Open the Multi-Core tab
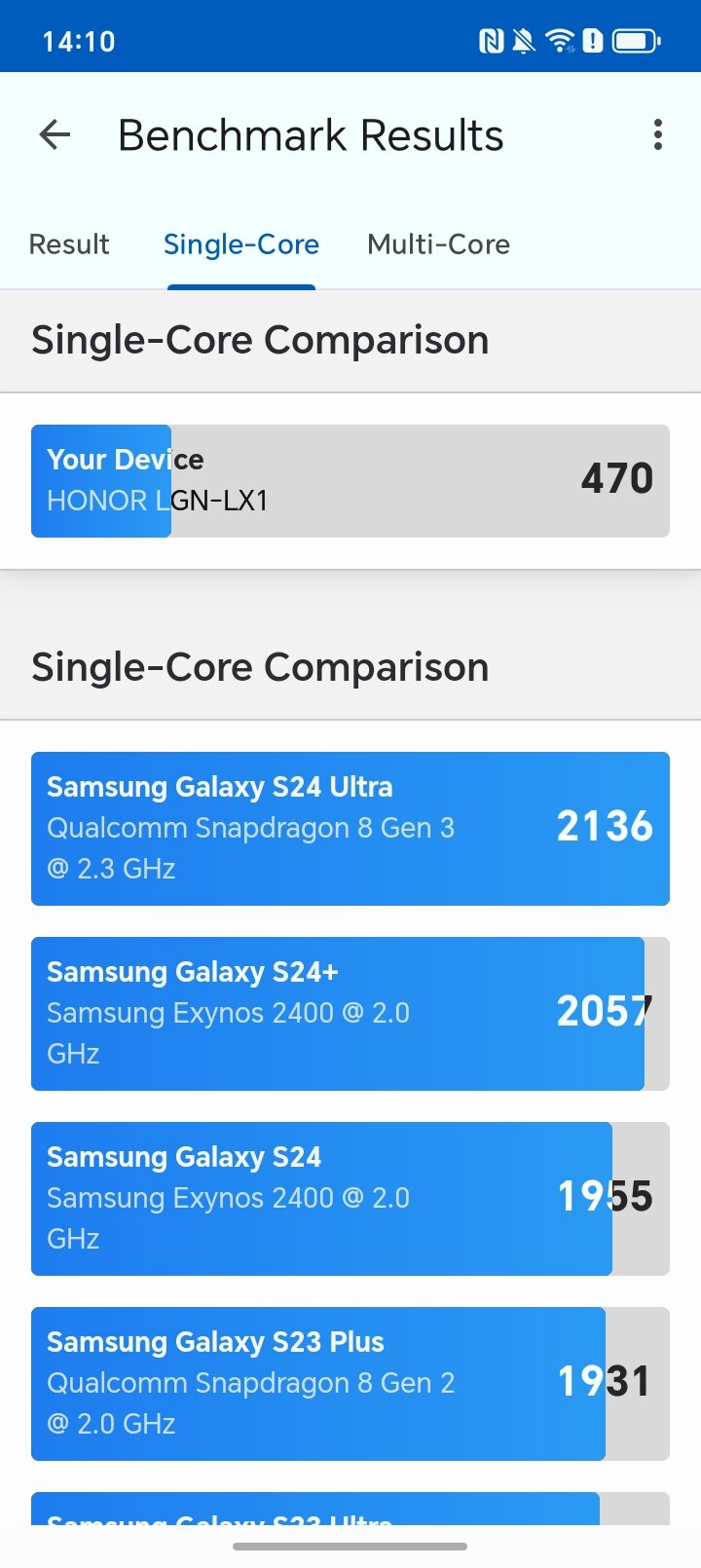The width and height of the screenshot is (701, 1568). (x=438, y=244)
